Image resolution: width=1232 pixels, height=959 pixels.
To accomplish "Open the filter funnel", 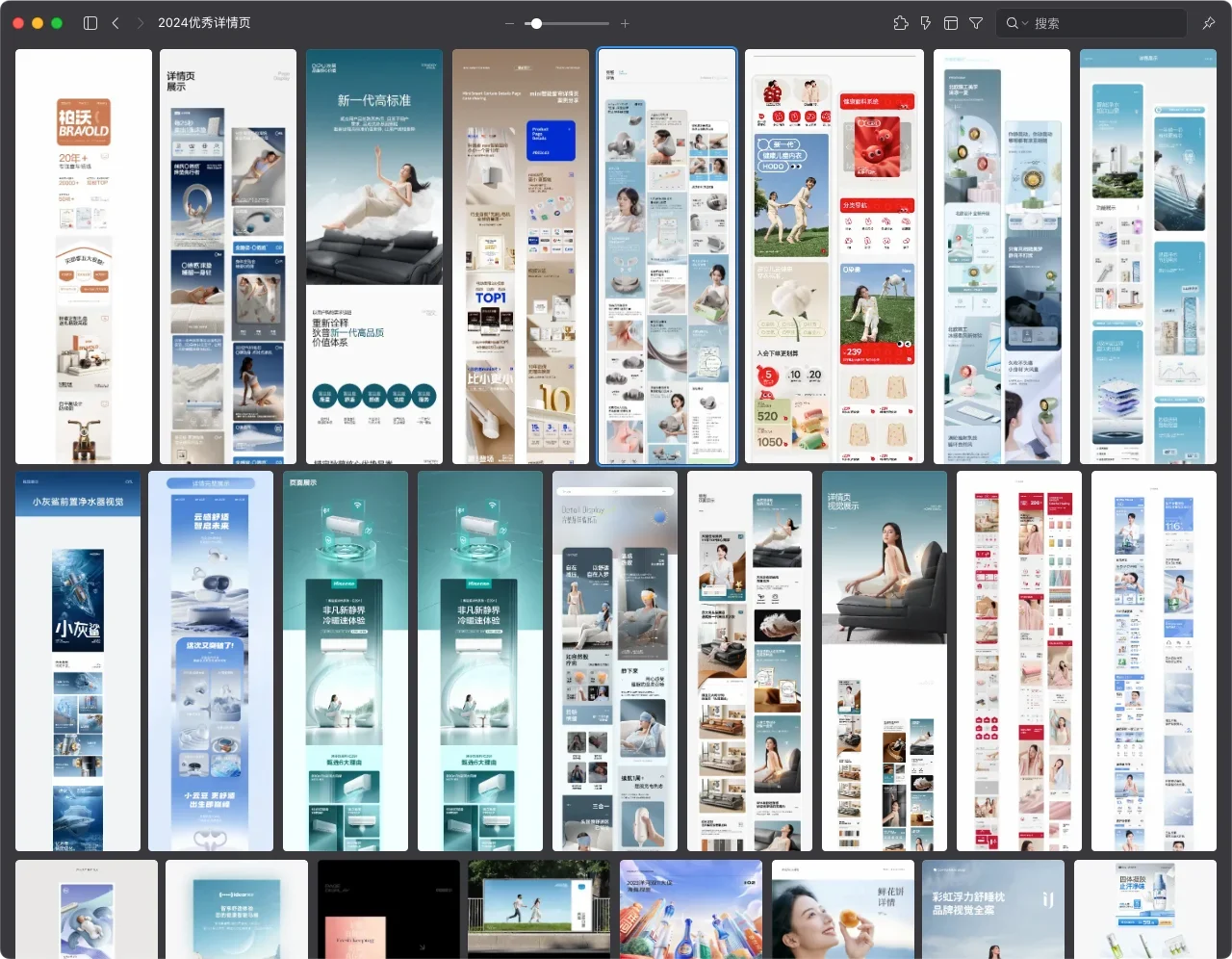I will [x=976, y=23].
